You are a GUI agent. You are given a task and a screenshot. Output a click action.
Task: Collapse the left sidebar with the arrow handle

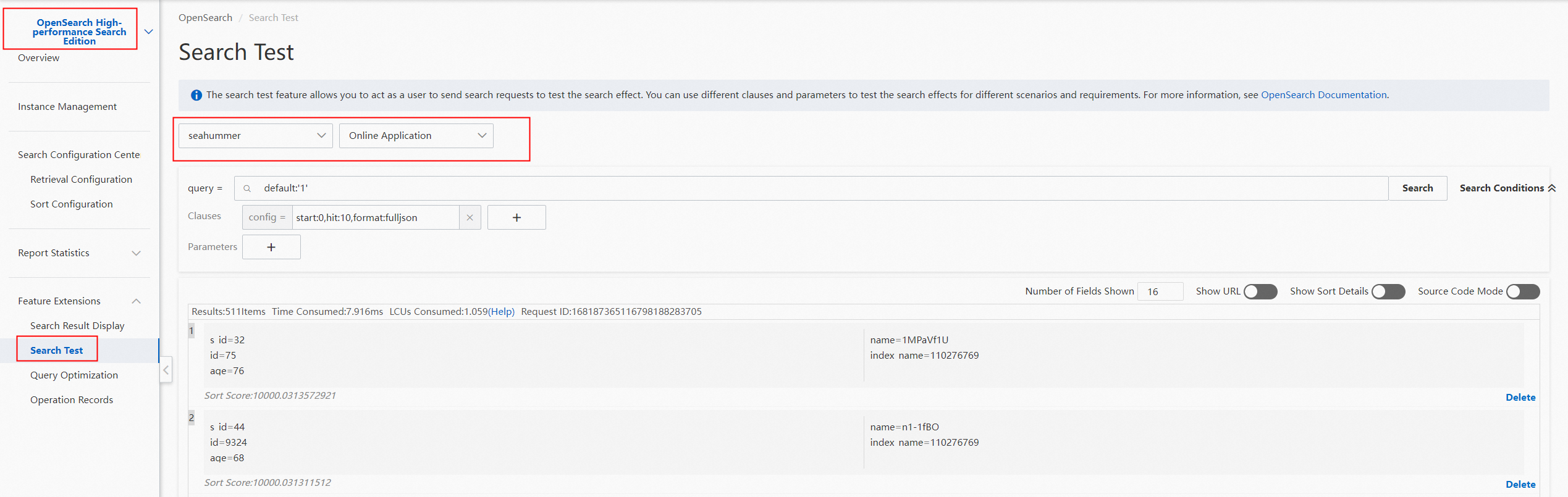[x=166, y=370]
